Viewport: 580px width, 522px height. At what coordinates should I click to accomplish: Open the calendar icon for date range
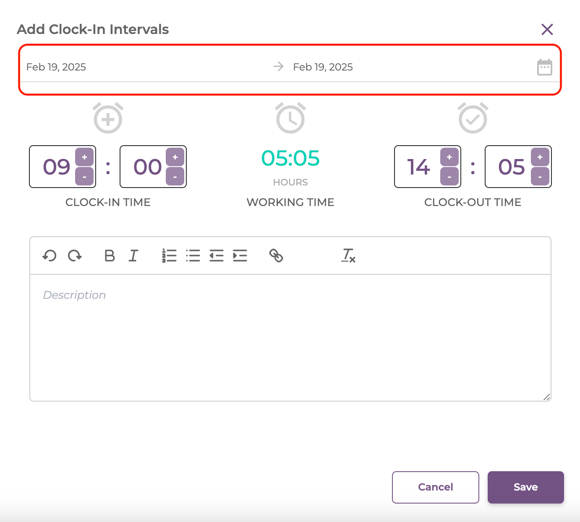544,67
